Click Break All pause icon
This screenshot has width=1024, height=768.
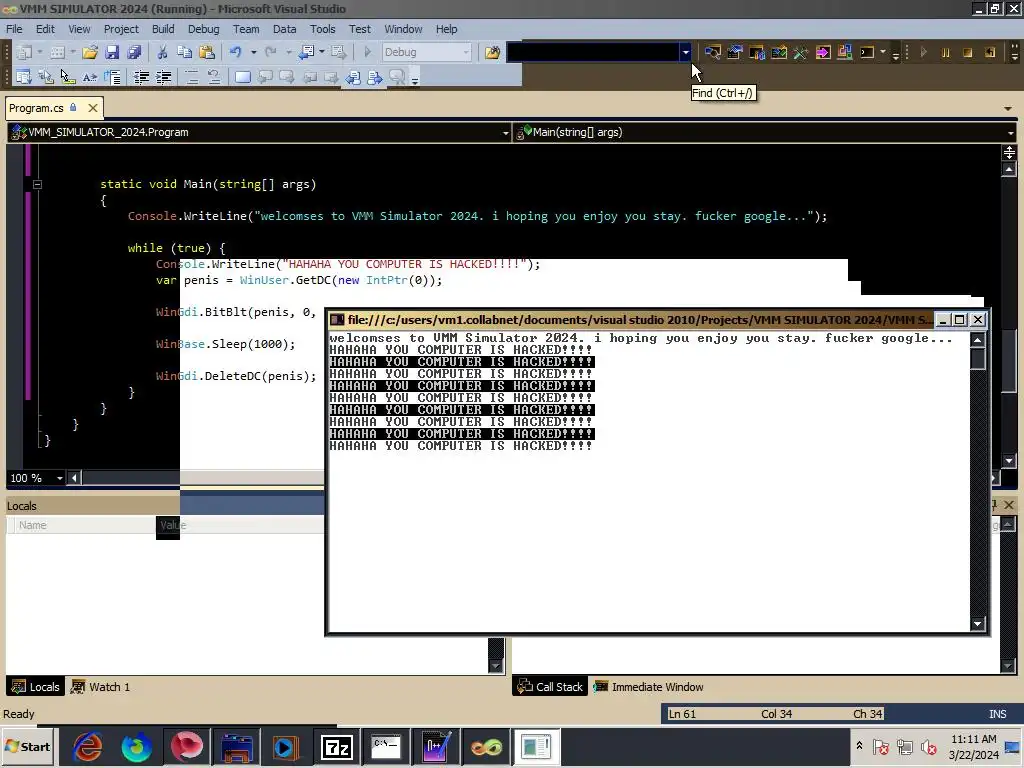pos(946,52)
